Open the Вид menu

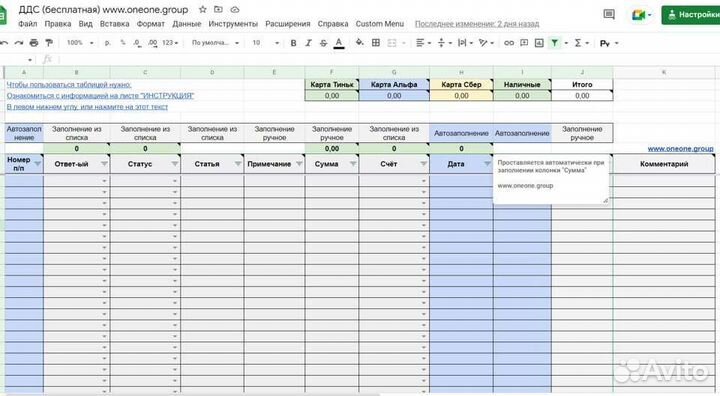coord(85,24)
